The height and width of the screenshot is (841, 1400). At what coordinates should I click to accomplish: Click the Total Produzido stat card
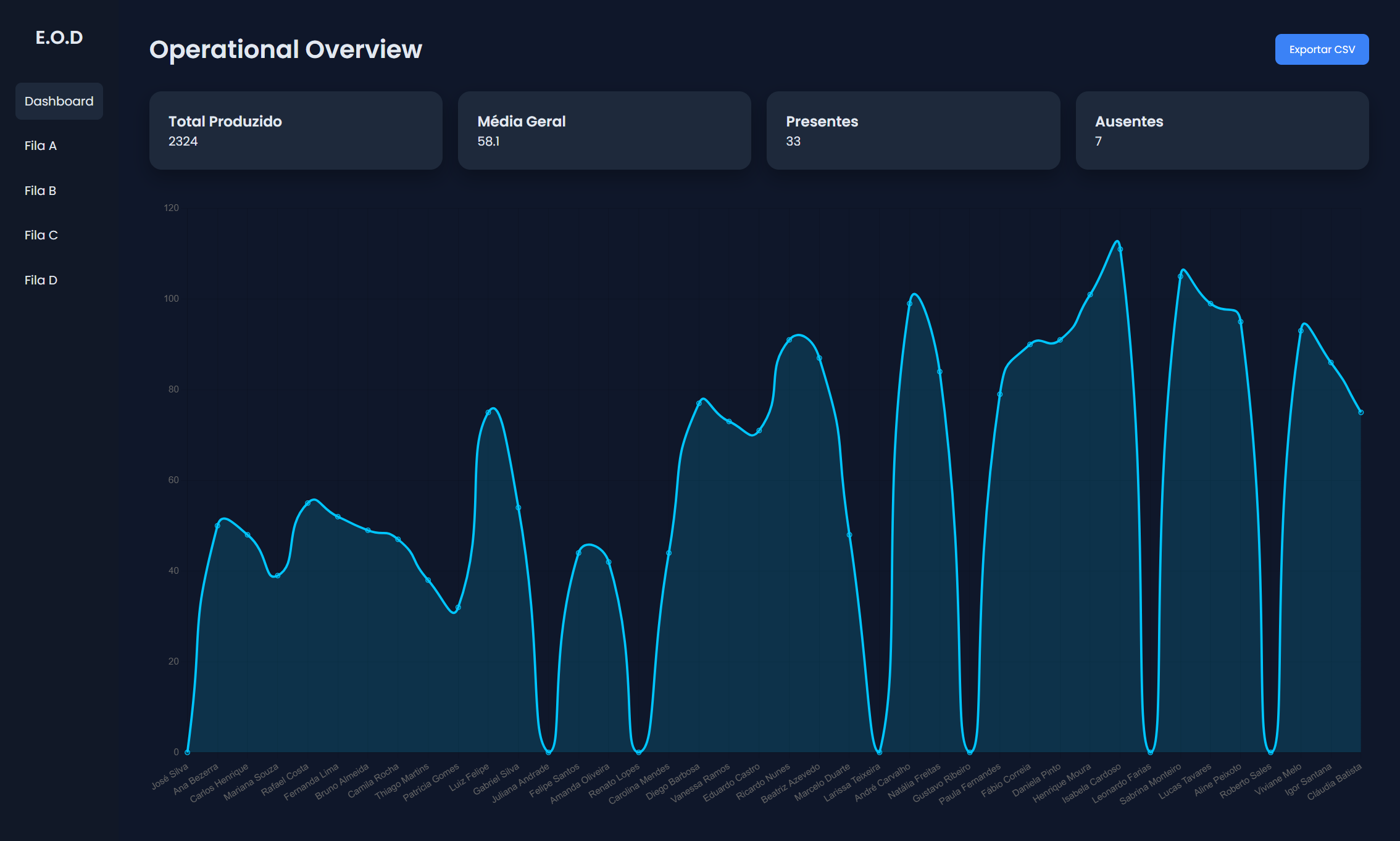(x=295, y=130)
